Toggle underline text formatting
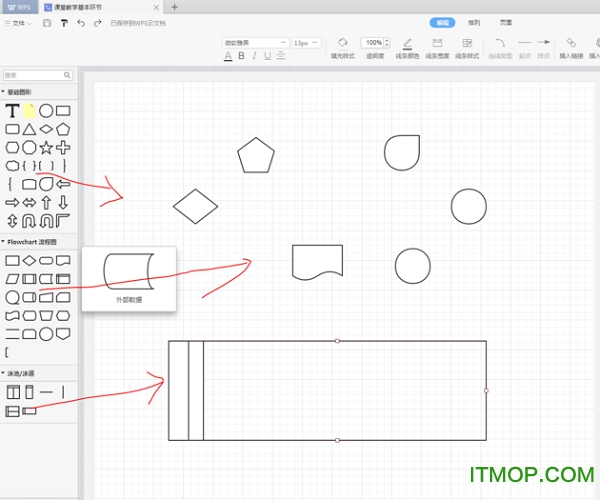 click(267, 57)
